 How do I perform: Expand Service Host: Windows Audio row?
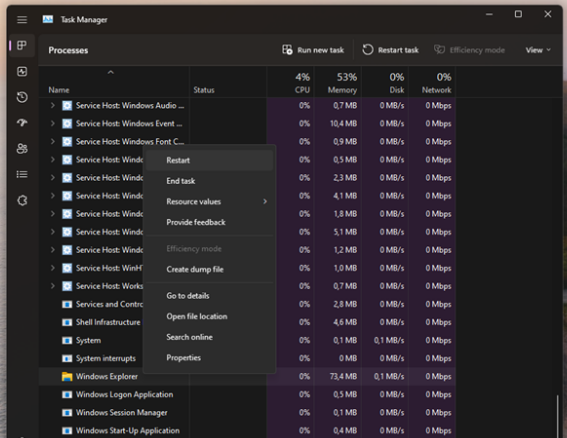[53, 105]
